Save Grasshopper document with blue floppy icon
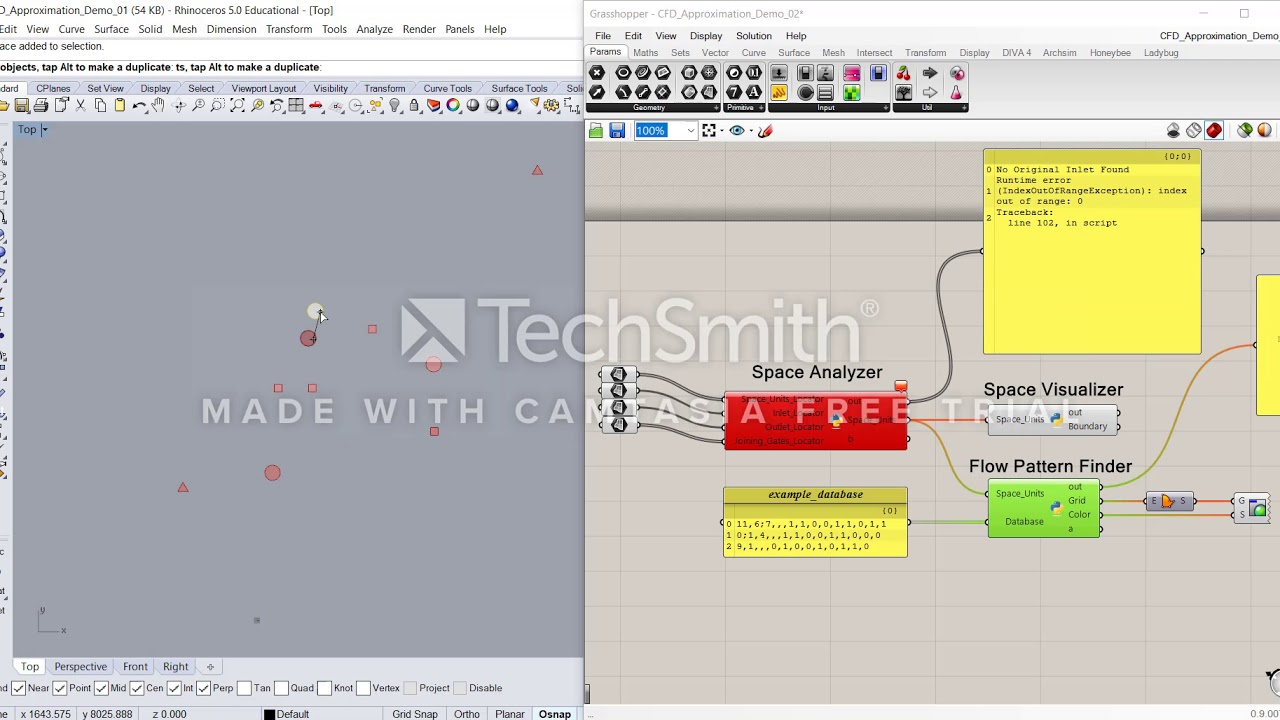The width and height of the screenshot is (1280, 720). (x=617, y=131)
